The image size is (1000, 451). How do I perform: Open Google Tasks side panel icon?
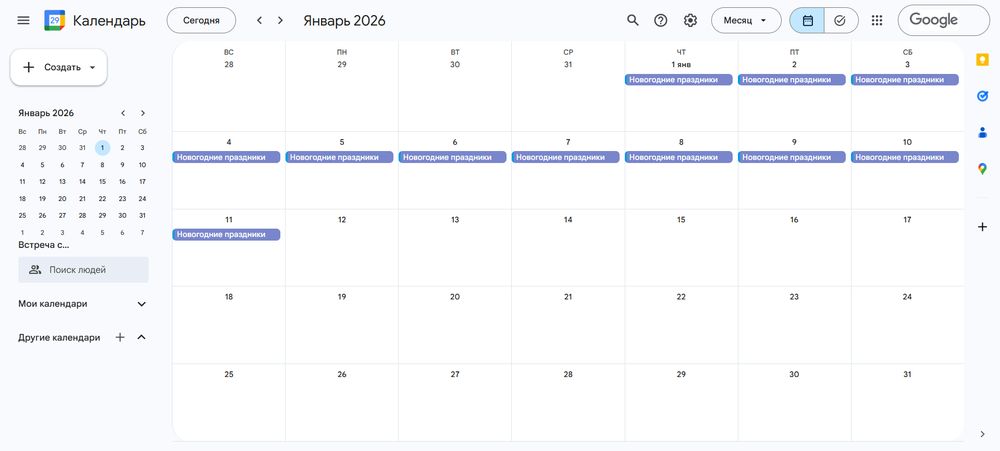[982, 96]
